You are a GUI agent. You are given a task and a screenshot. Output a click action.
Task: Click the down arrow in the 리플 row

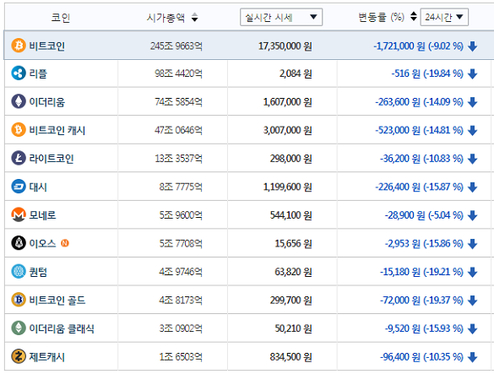[473, 74]
